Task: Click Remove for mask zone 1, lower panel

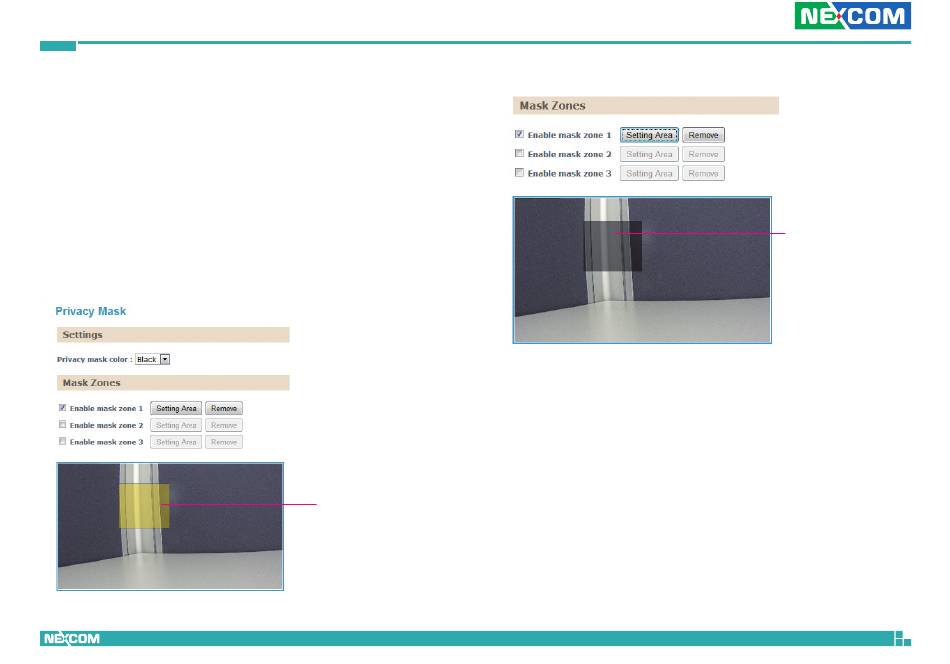Action: point(224,408)
